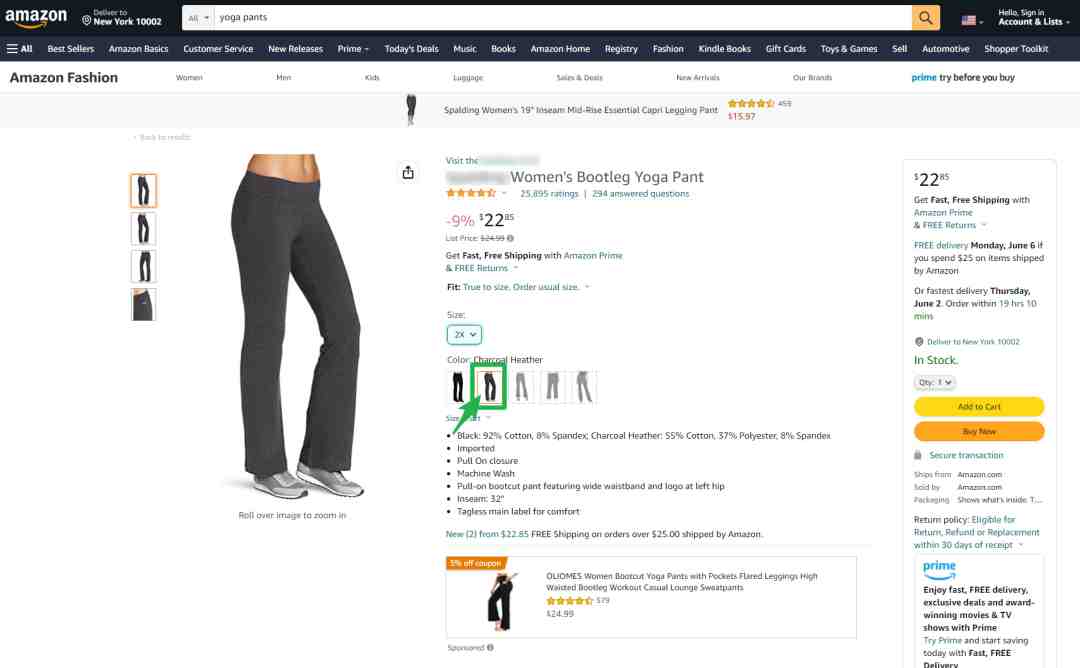Click the List Price info icon
The height and width of the screenshot is (668, 1080).
click(x=510, y=238)
